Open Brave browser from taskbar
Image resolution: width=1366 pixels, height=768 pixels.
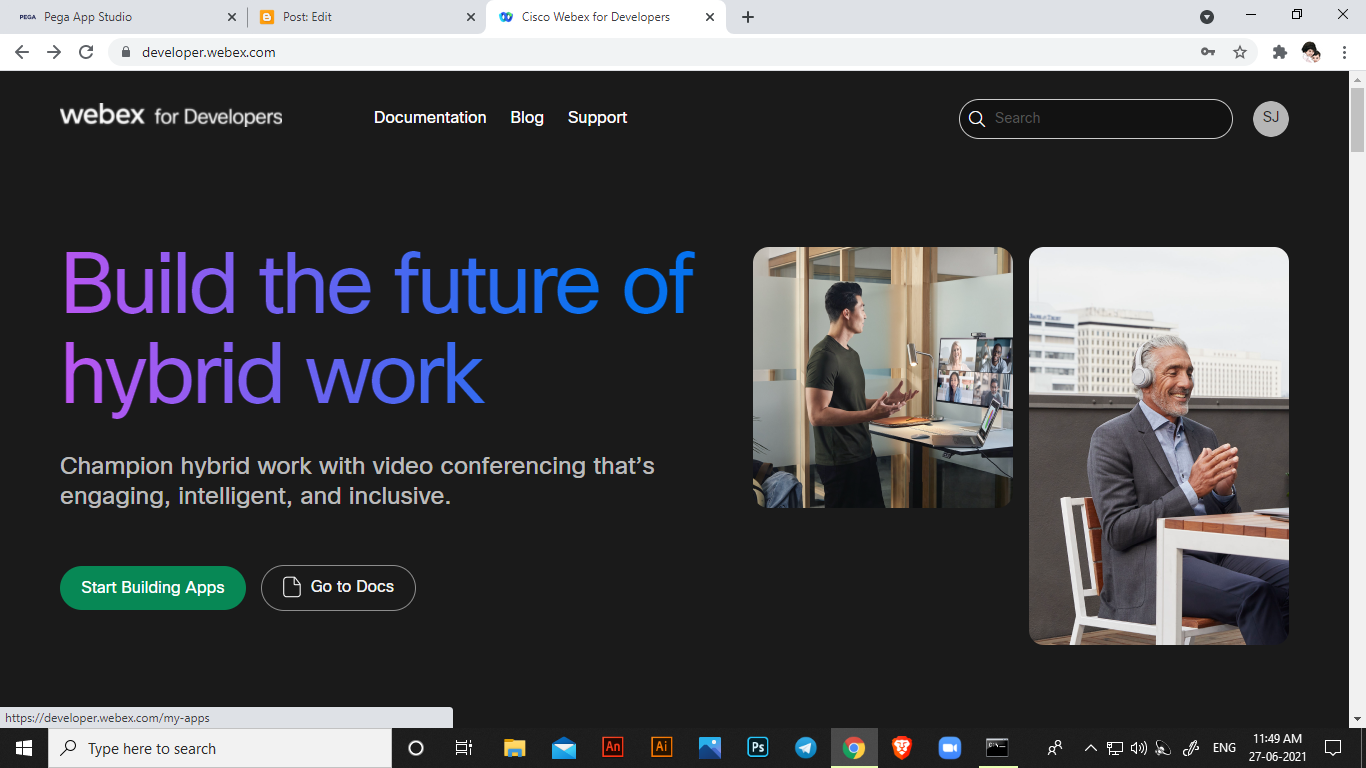pyautogui.click(x=902, y=747)
